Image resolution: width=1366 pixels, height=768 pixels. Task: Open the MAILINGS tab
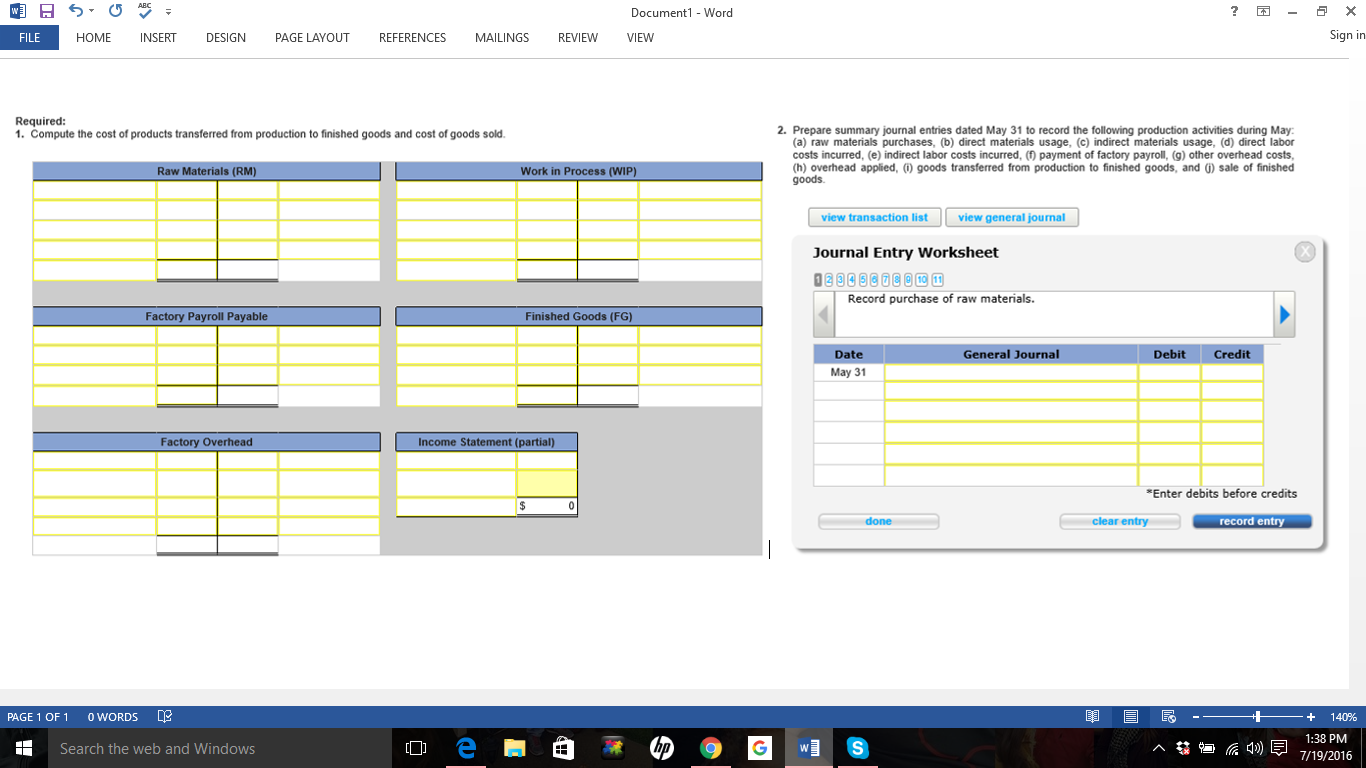[502, 38]
